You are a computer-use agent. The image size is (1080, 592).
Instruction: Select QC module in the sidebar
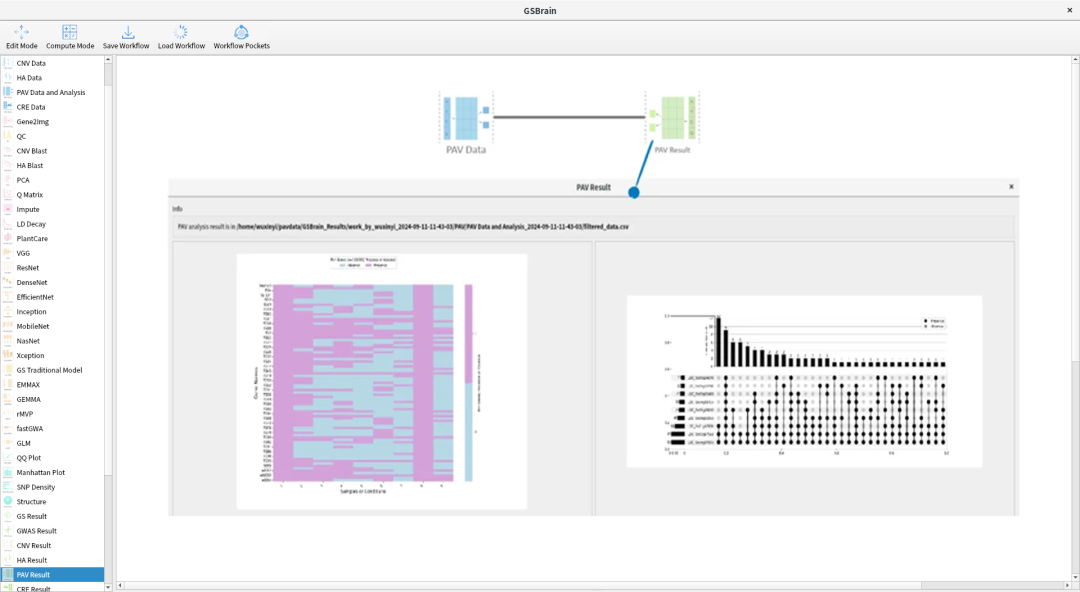pos(52,136)
